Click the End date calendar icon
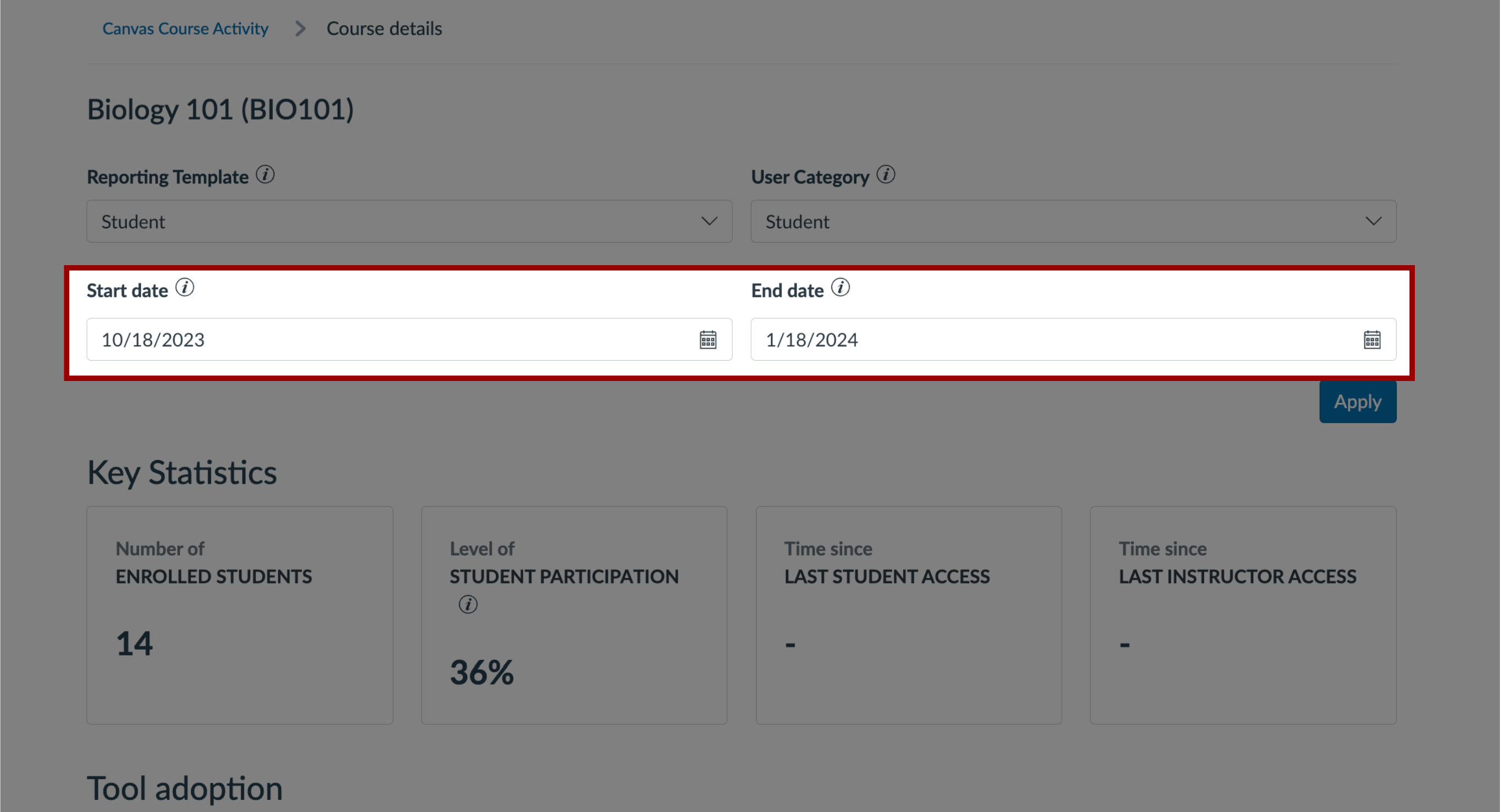 (x=1373, y=339)
